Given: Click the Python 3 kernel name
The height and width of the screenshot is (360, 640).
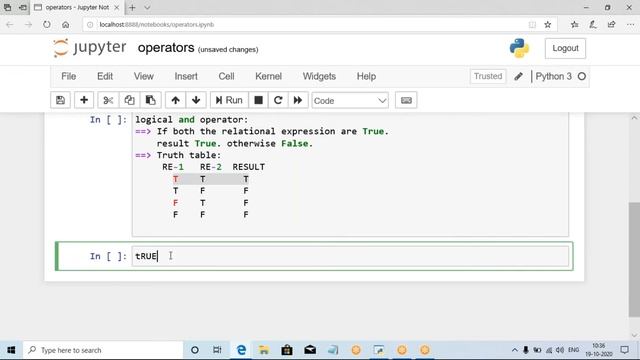Looking at the screenshot, I should (553, 76).
